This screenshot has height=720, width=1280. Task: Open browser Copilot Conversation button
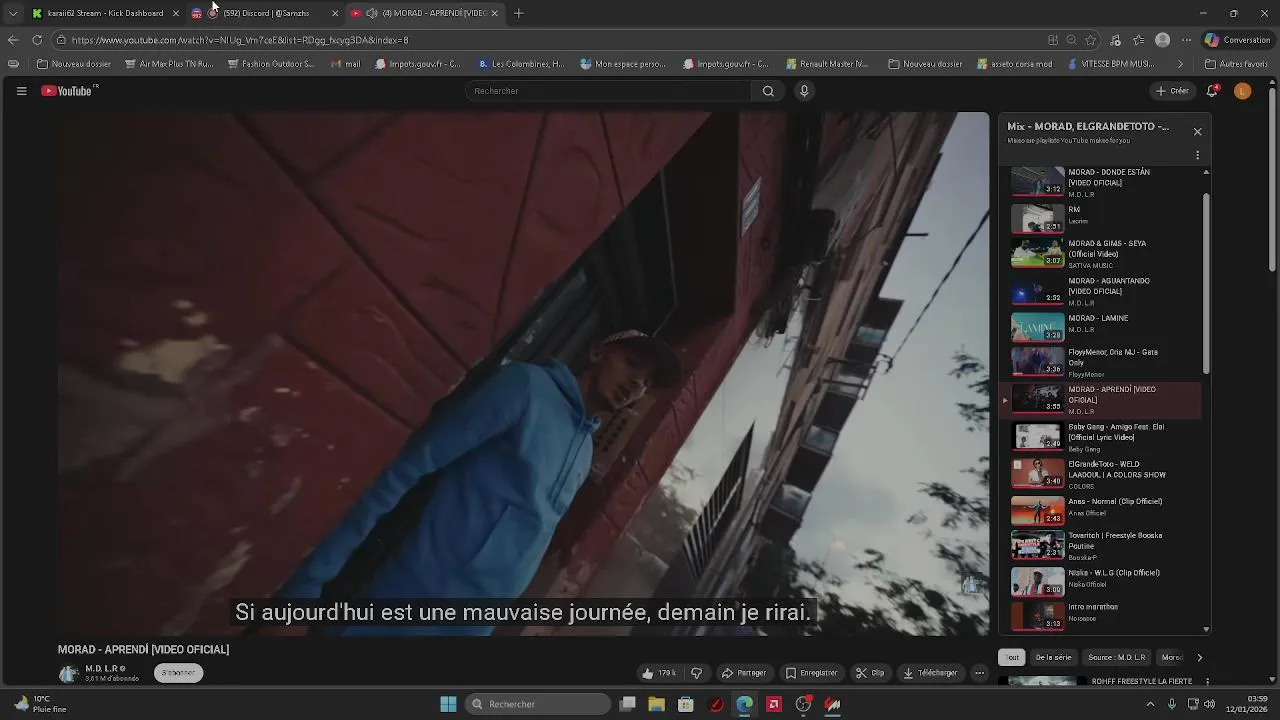click(x=1237, y=40)
